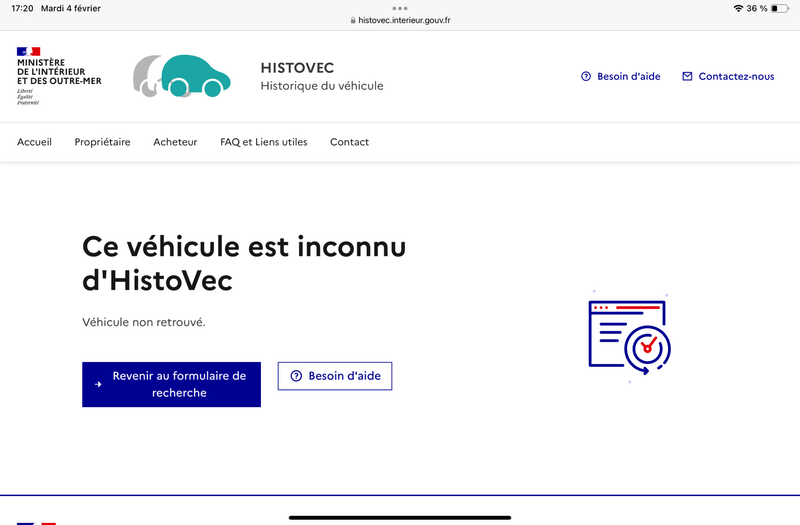The image size is (800, 525).
Task: Click 'Historique du véhicule' subtitle
Action: [322, 86]
